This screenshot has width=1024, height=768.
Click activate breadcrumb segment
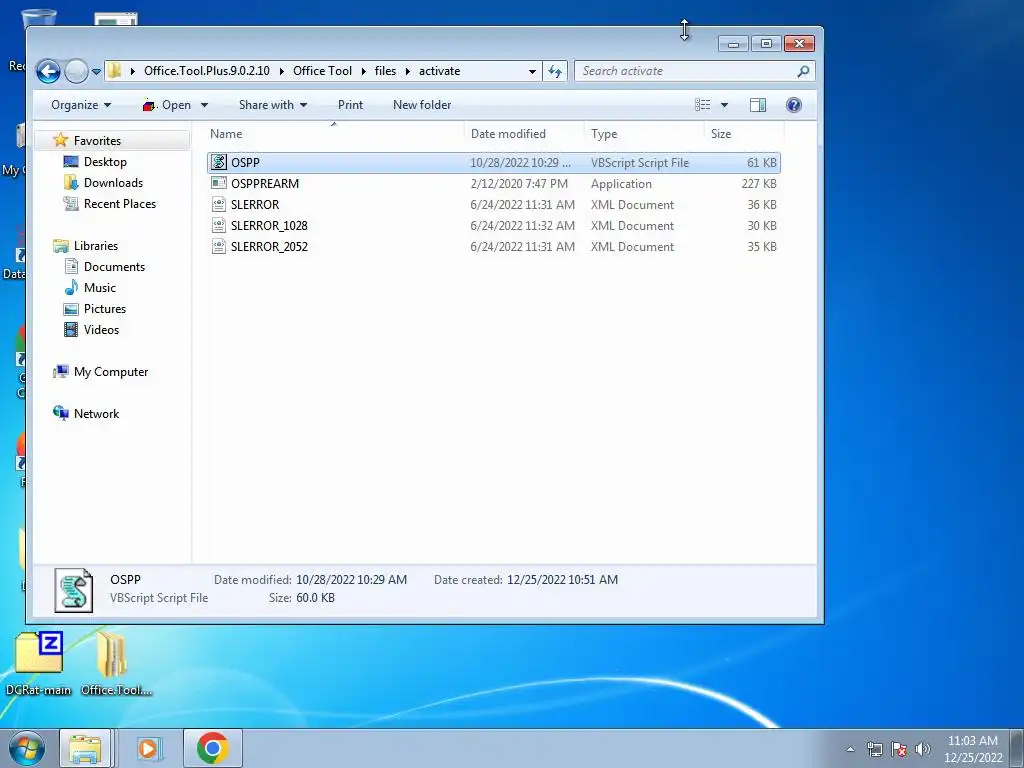[440, 71]
